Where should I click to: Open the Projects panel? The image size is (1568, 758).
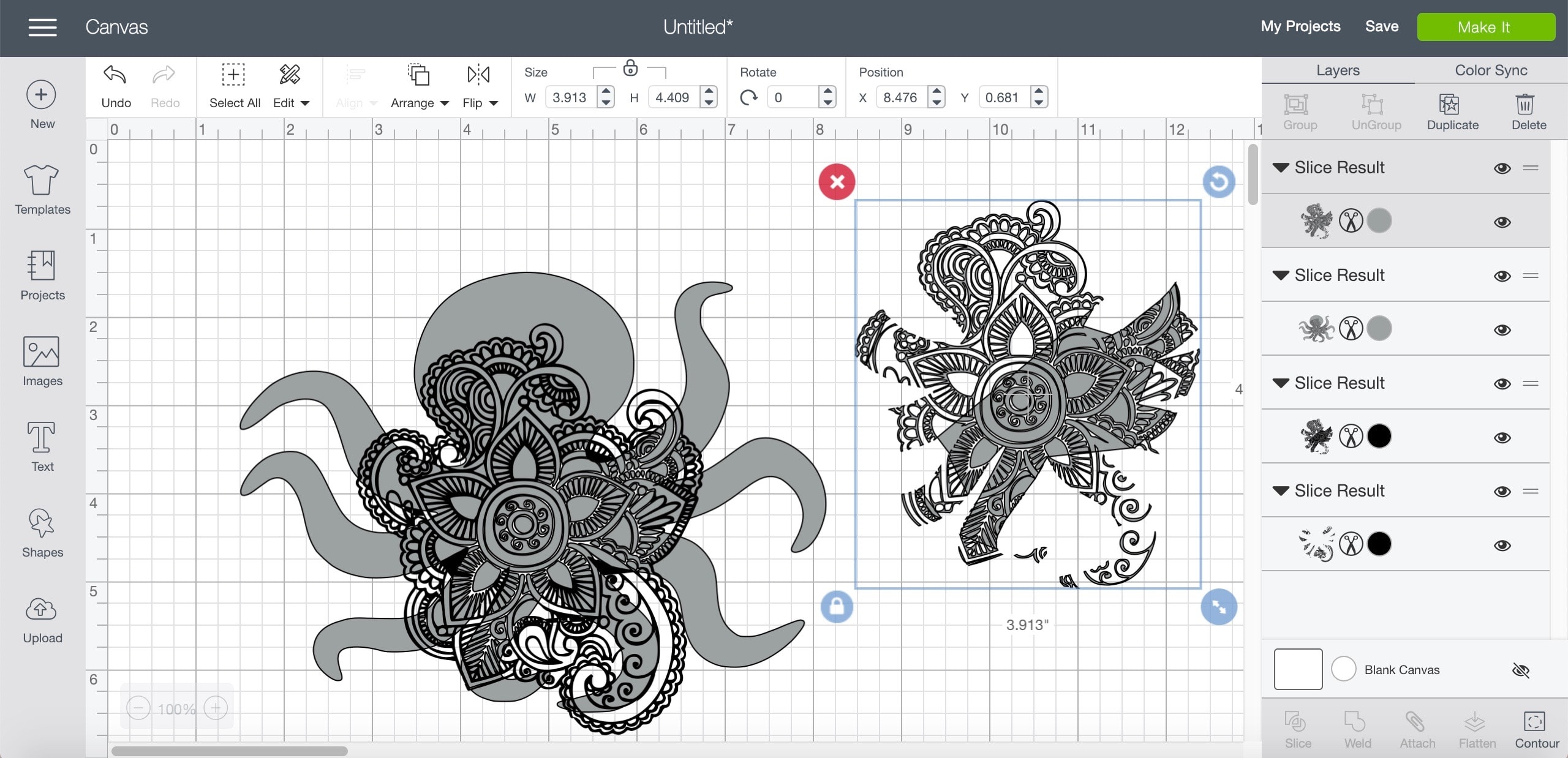(42, 276)
